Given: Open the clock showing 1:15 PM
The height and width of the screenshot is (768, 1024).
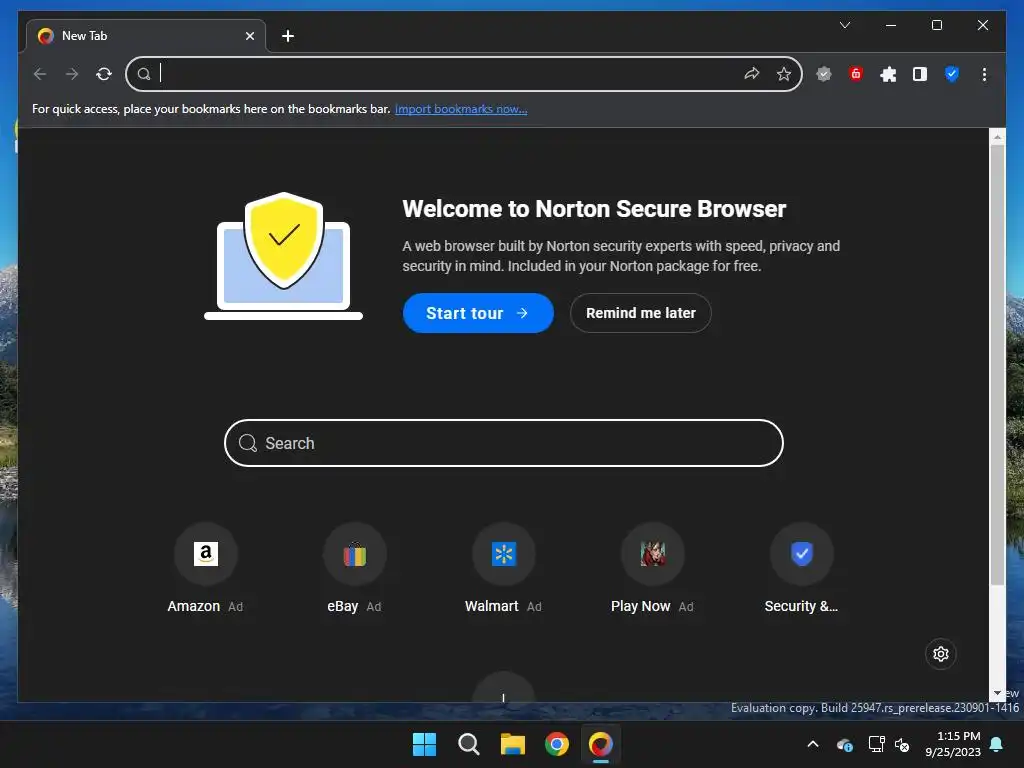Looking at the screenshot, I should pyautogui.click(x=953, y=744).
